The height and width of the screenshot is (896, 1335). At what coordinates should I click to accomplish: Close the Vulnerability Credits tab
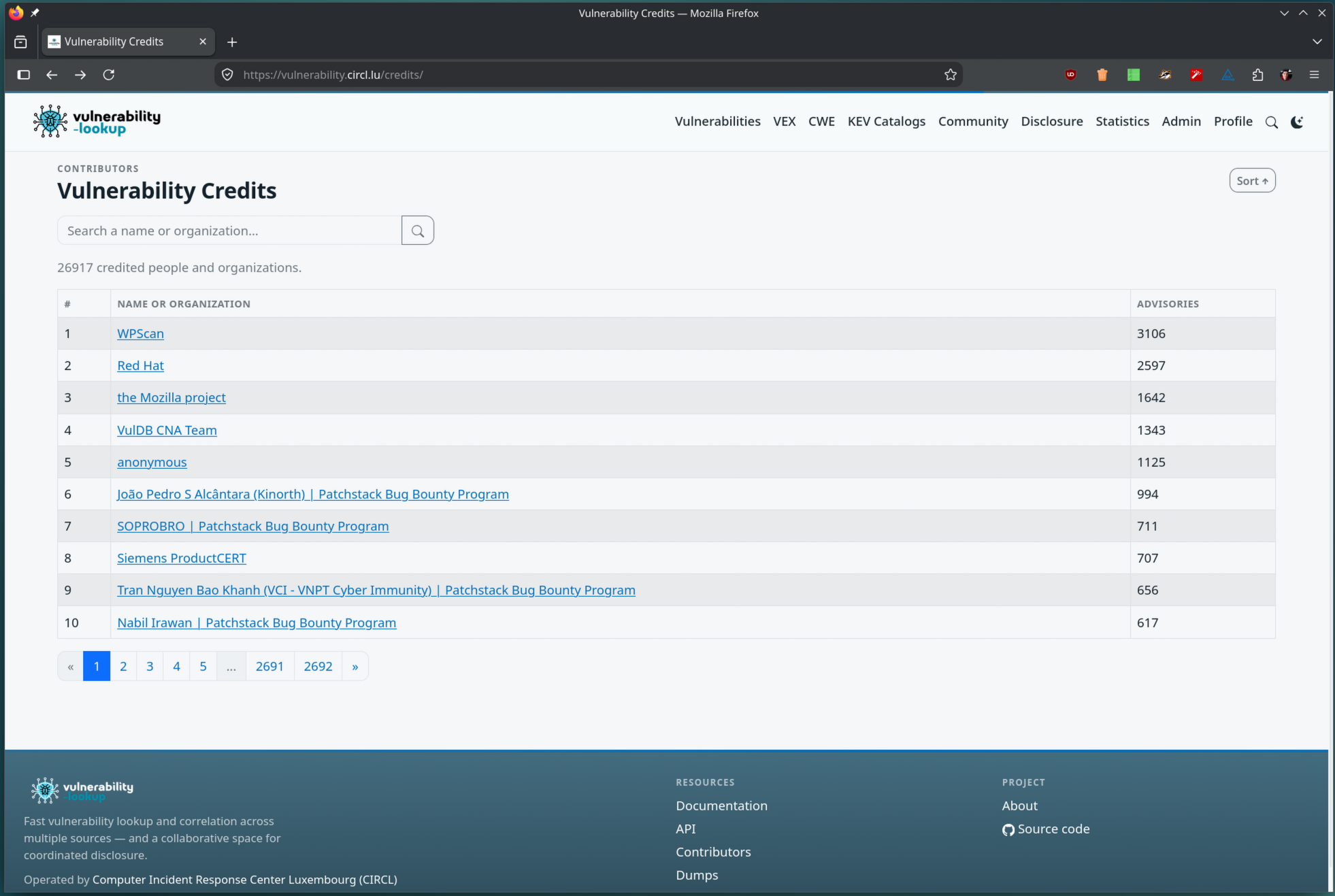pyautogui.click(x=203, y=42)
